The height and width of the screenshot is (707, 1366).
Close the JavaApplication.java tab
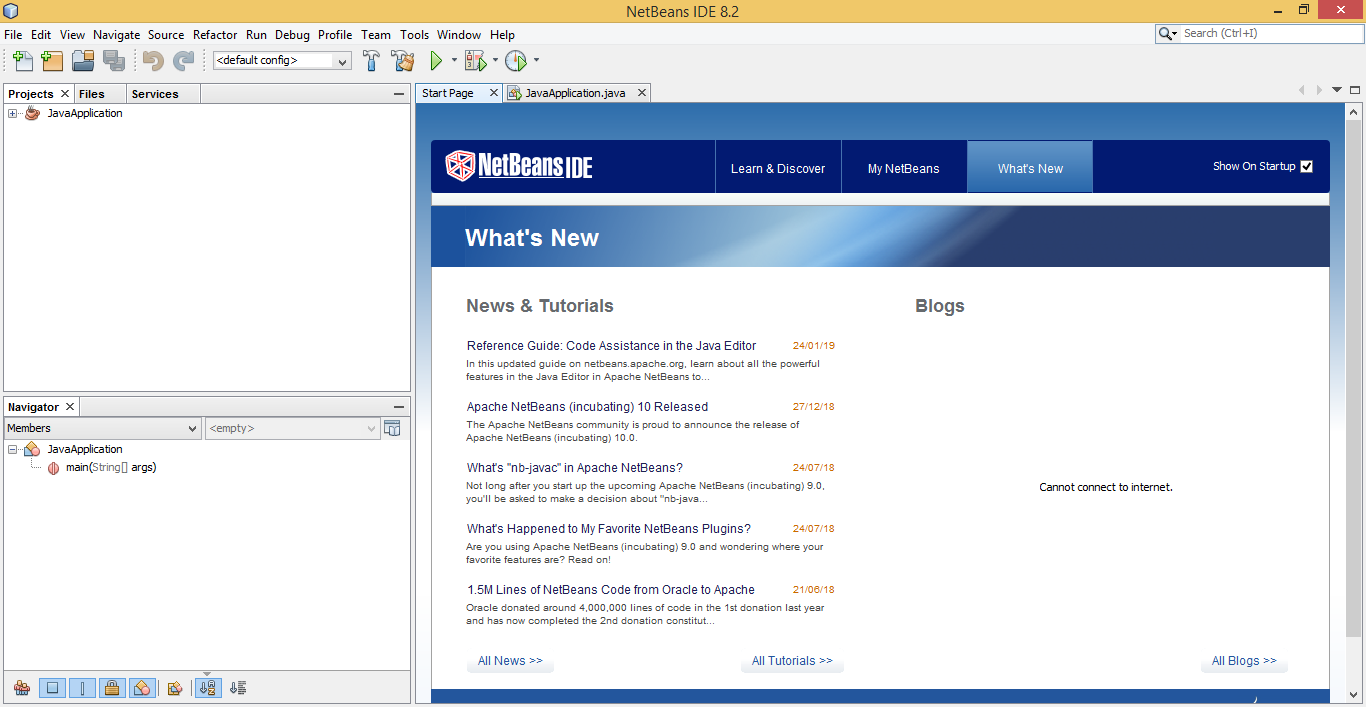tap(642, 93)
